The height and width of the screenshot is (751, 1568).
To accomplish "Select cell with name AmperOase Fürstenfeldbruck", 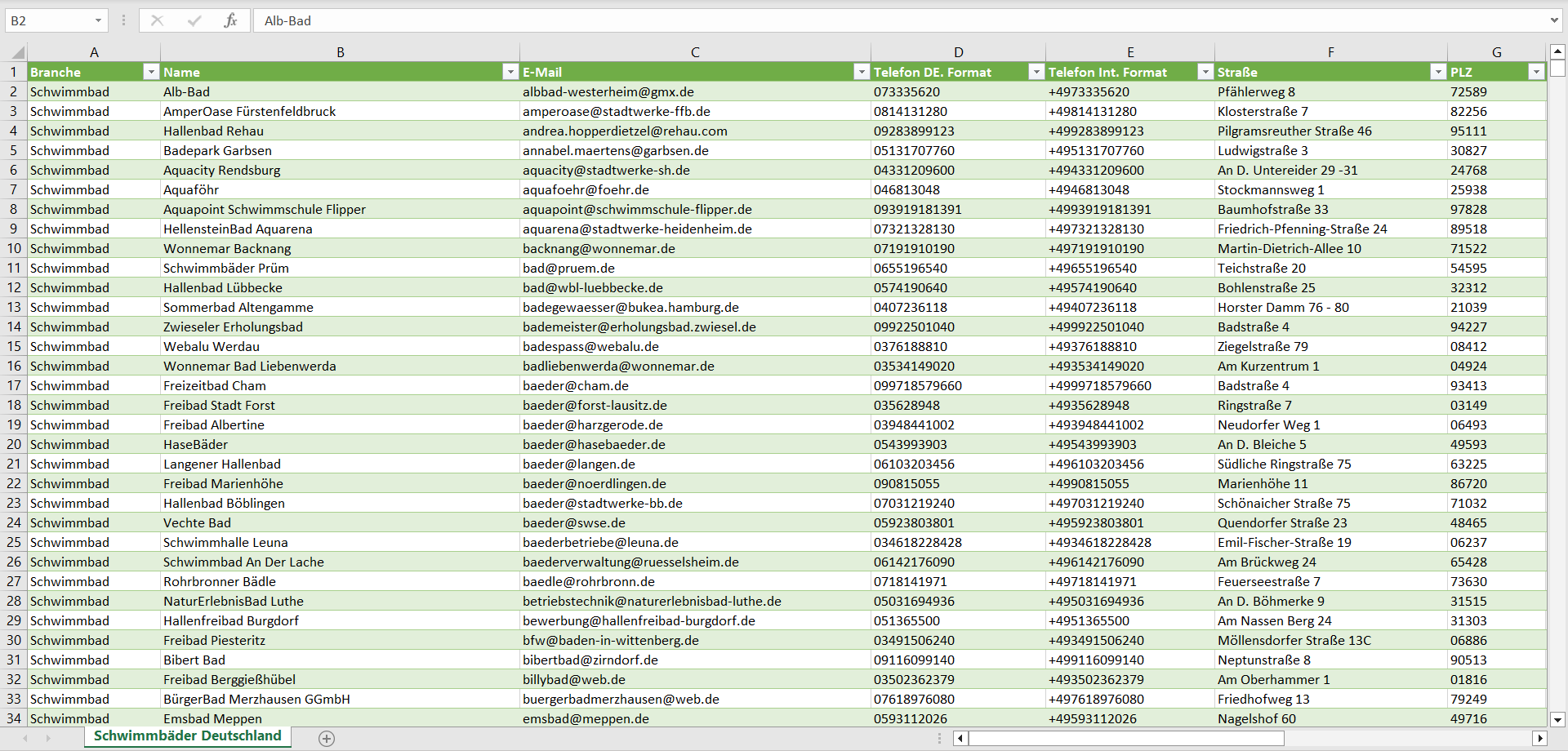I will point(341,111).
